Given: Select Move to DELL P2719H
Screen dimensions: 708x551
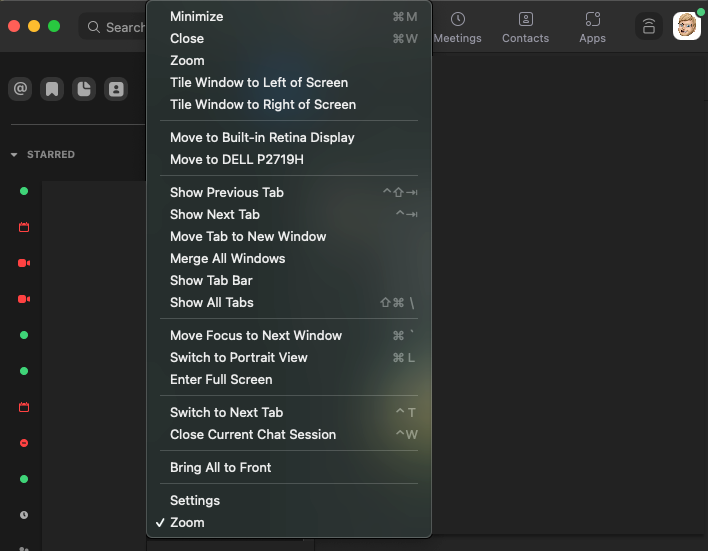Looking at the screenshot, I should [236, 159].
